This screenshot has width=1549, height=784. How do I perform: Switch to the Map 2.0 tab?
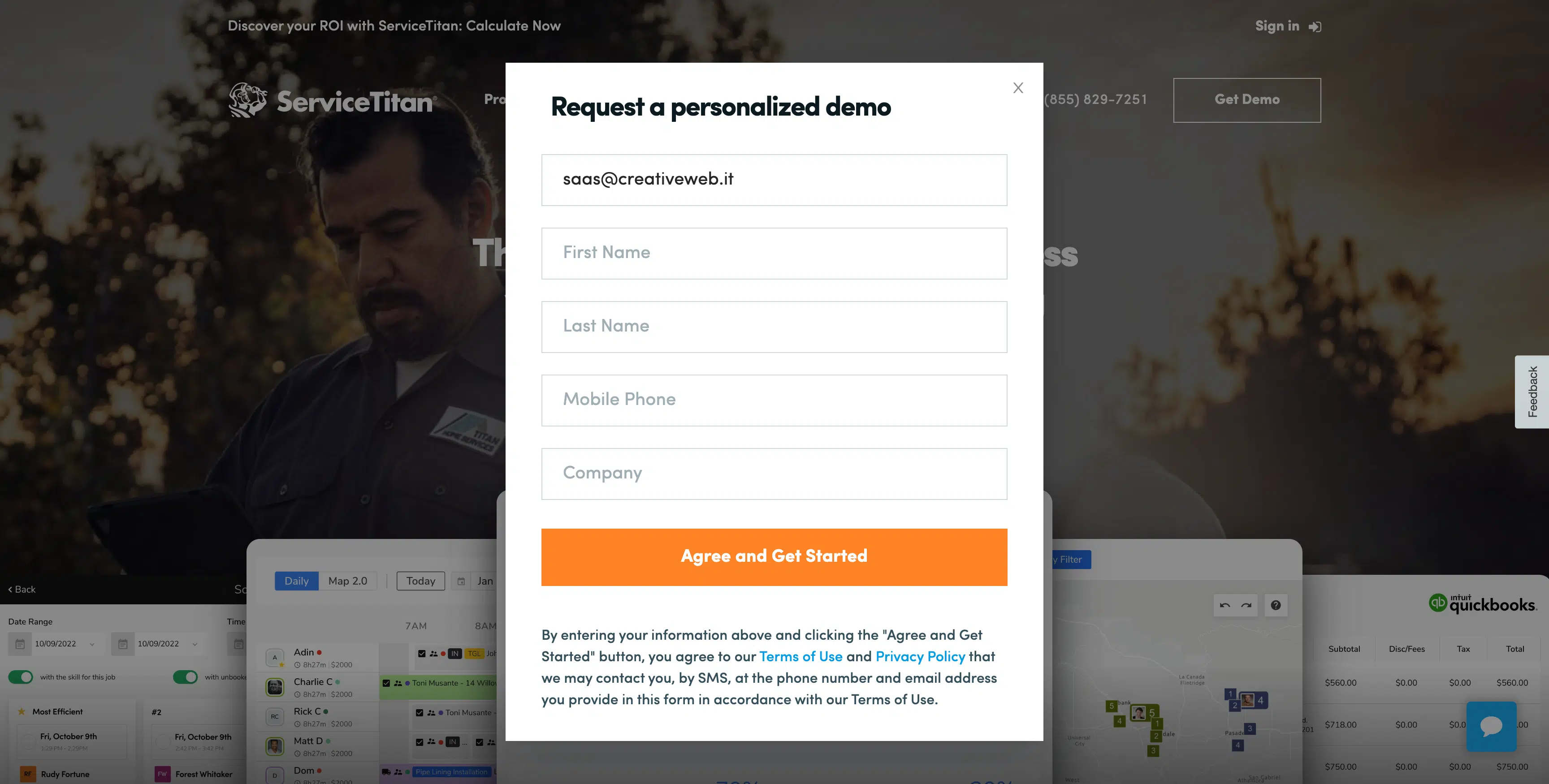point(347,581)
